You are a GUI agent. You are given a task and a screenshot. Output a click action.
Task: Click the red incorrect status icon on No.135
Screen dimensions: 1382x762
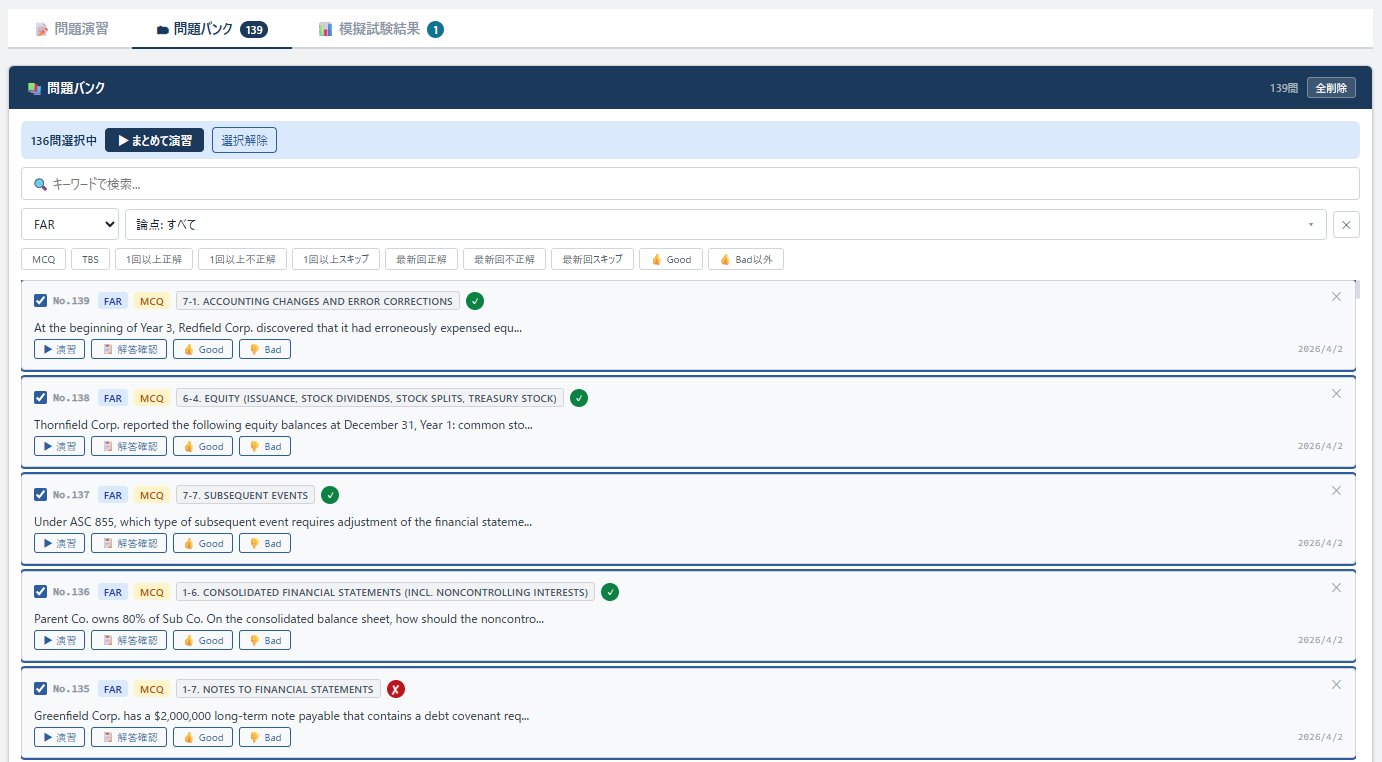pos(396,689)
